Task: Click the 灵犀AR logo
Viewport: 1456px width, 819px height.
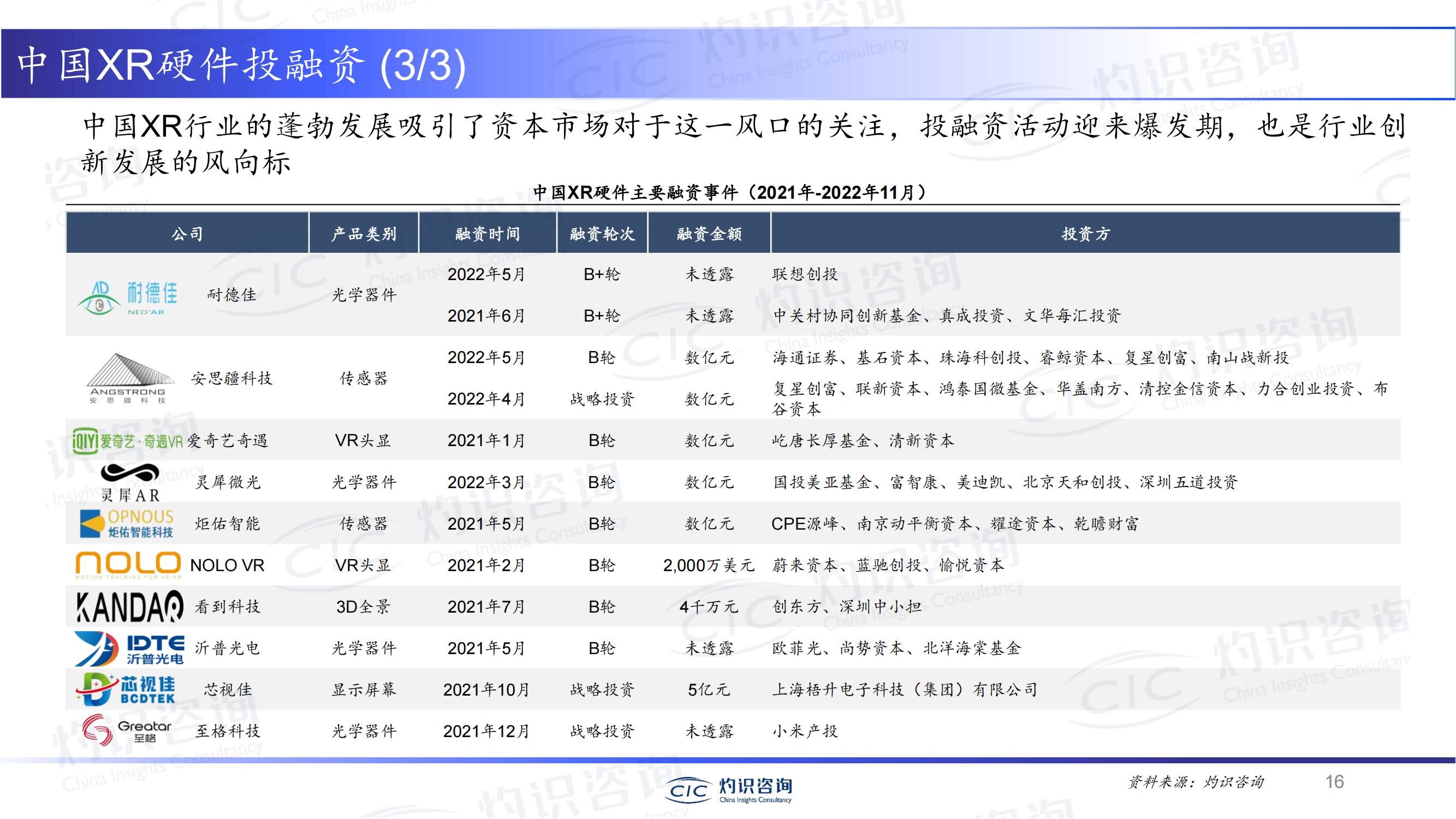Action: pos(130,483)
